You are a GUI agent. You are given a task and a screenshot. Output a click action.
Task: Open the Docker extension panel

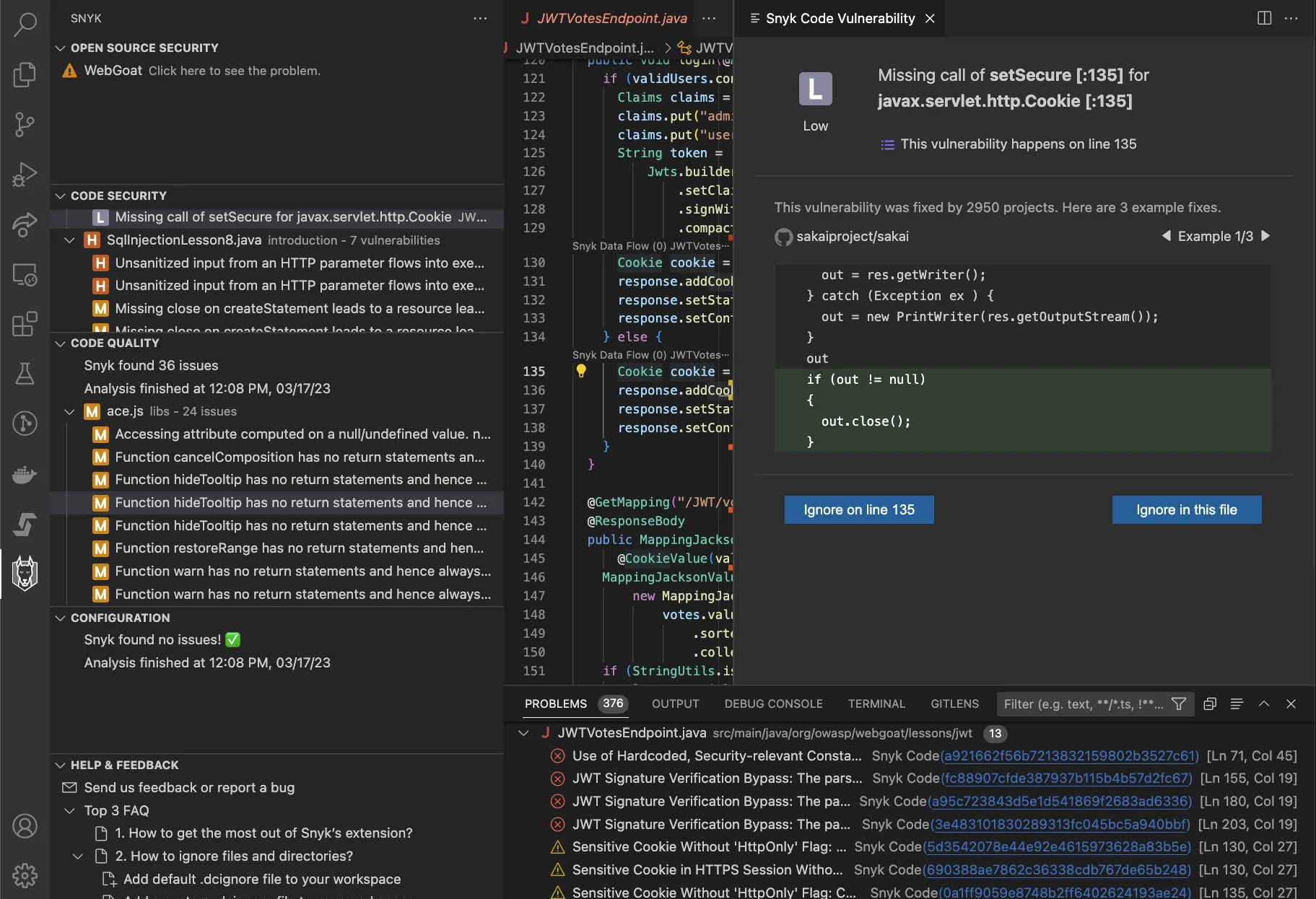point(25,474)
